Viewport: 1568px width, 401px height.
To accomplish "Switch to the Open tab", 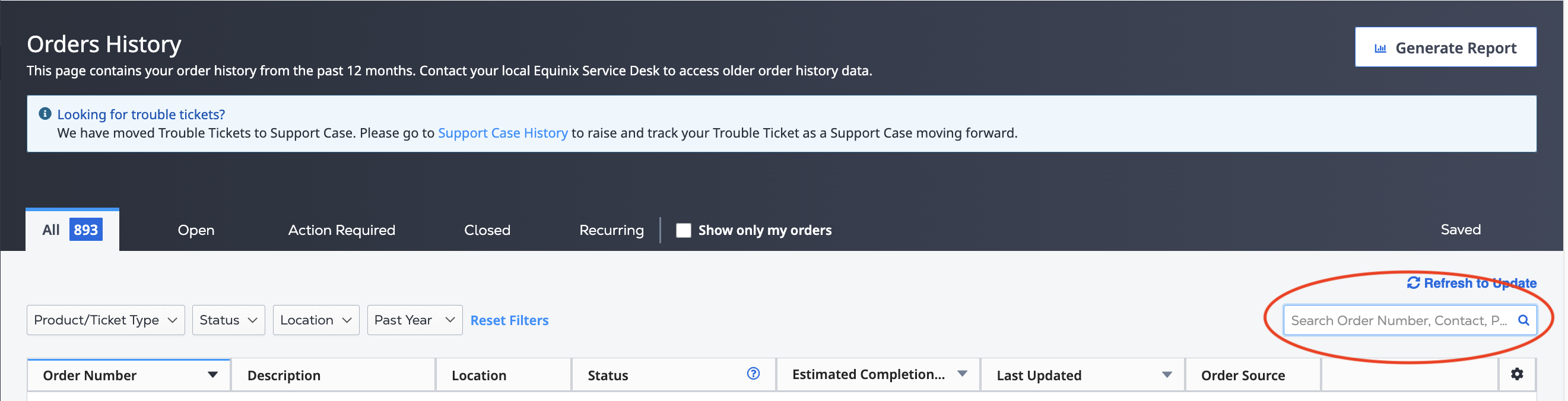I will point(196,230).
